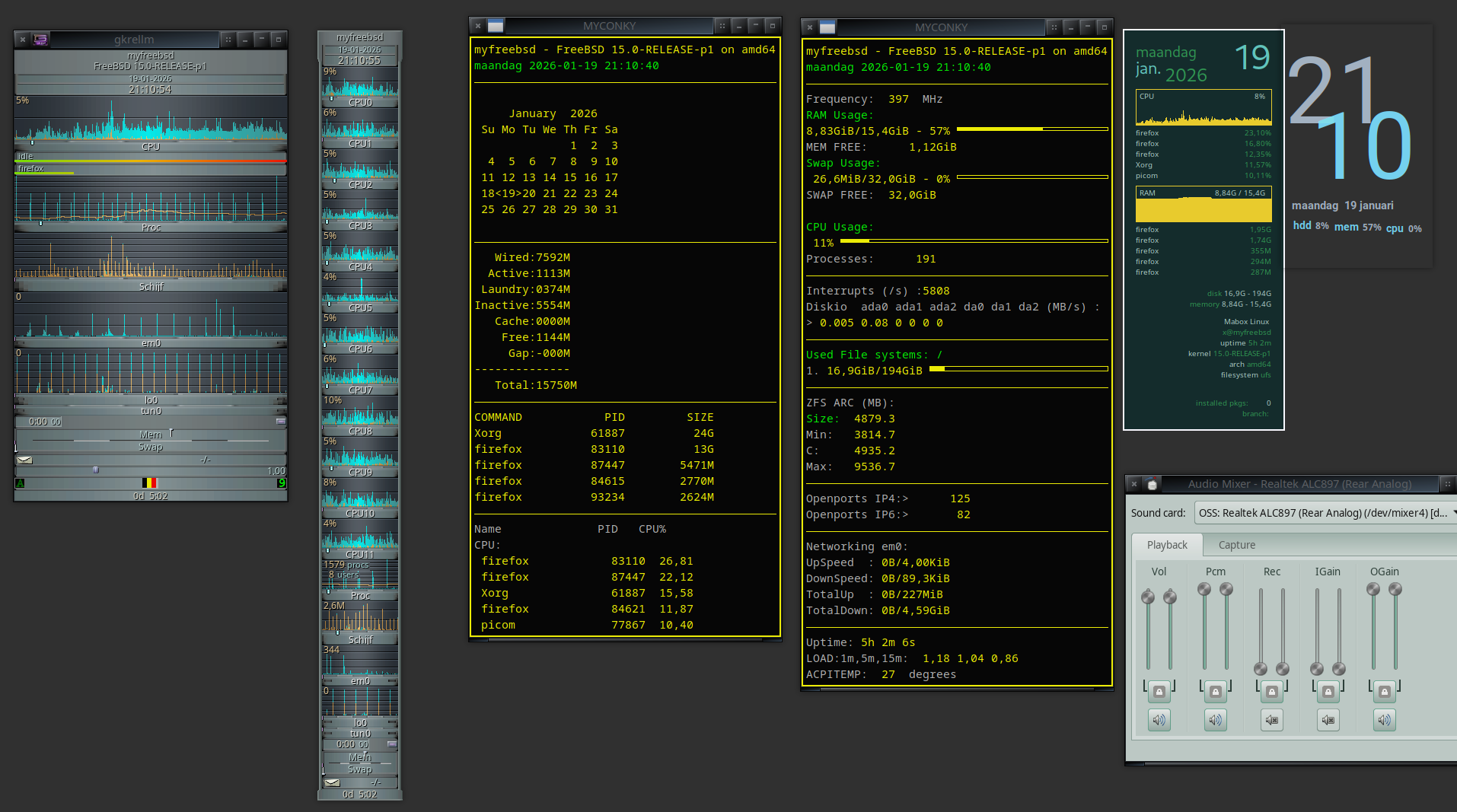Select the Playback tab
Image resolution: width=1457 pixels, height=812 pixels.
[x=1166, y=545]
